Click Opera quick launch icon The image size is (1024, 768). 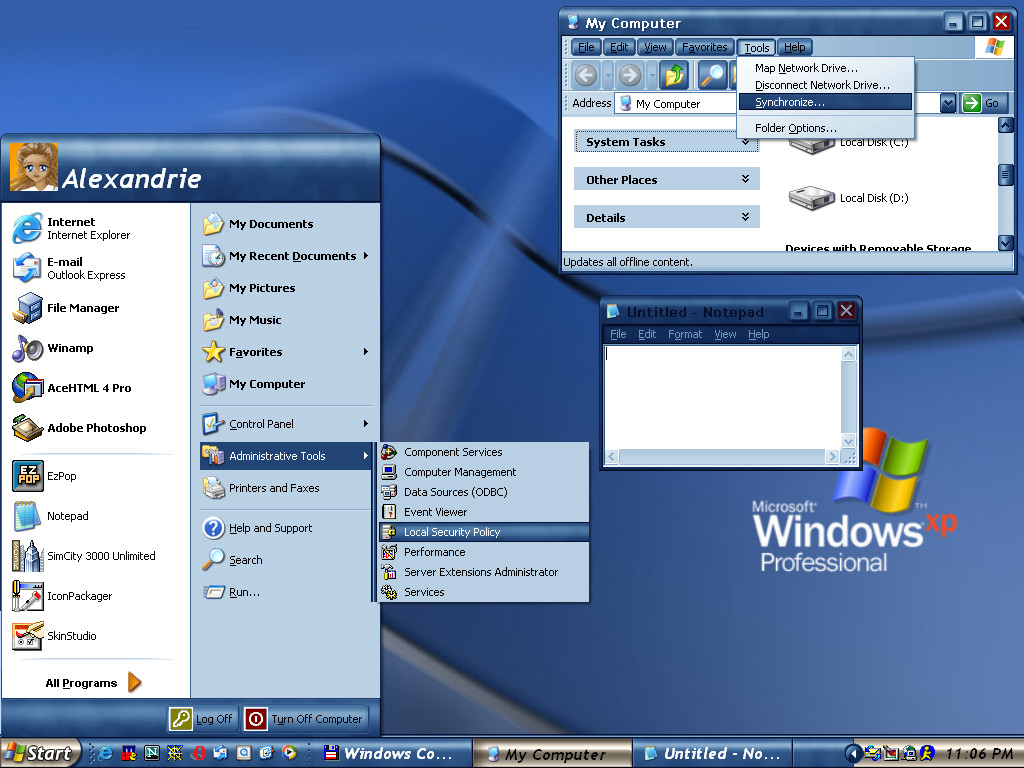click(x=199, y=753)
